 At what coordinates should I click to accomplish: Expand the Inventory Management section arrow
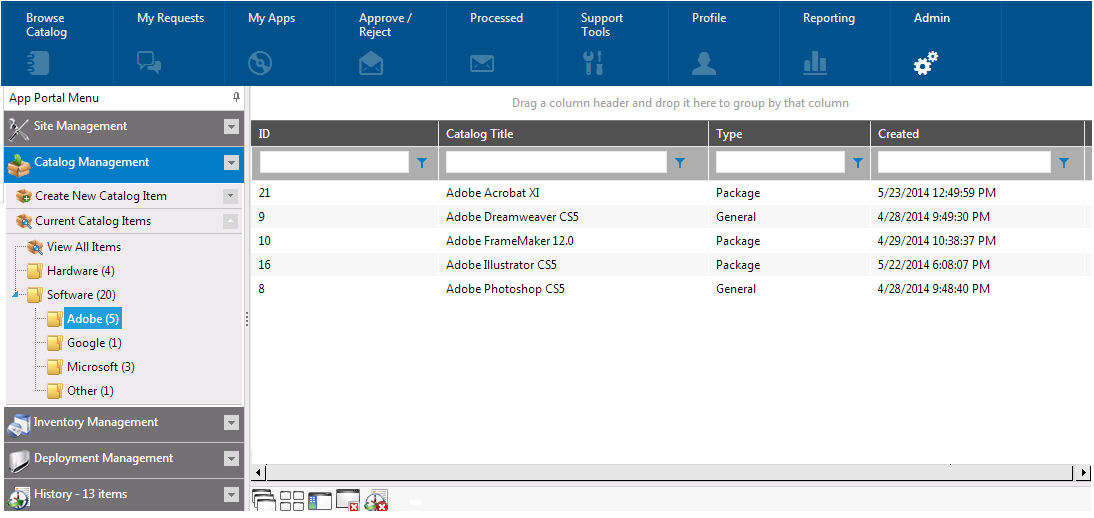click(x=231, y=423)
